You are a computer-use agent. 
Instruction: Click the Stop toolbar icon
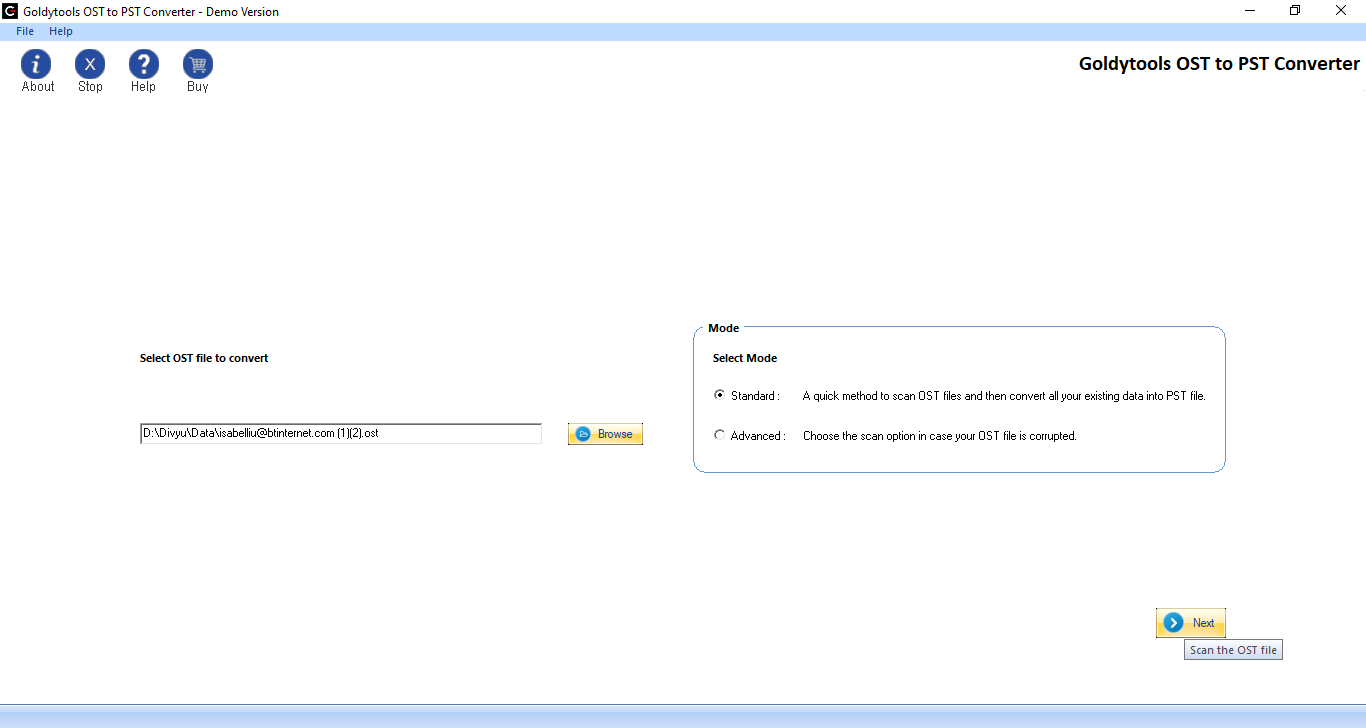(x=89, y=63)
